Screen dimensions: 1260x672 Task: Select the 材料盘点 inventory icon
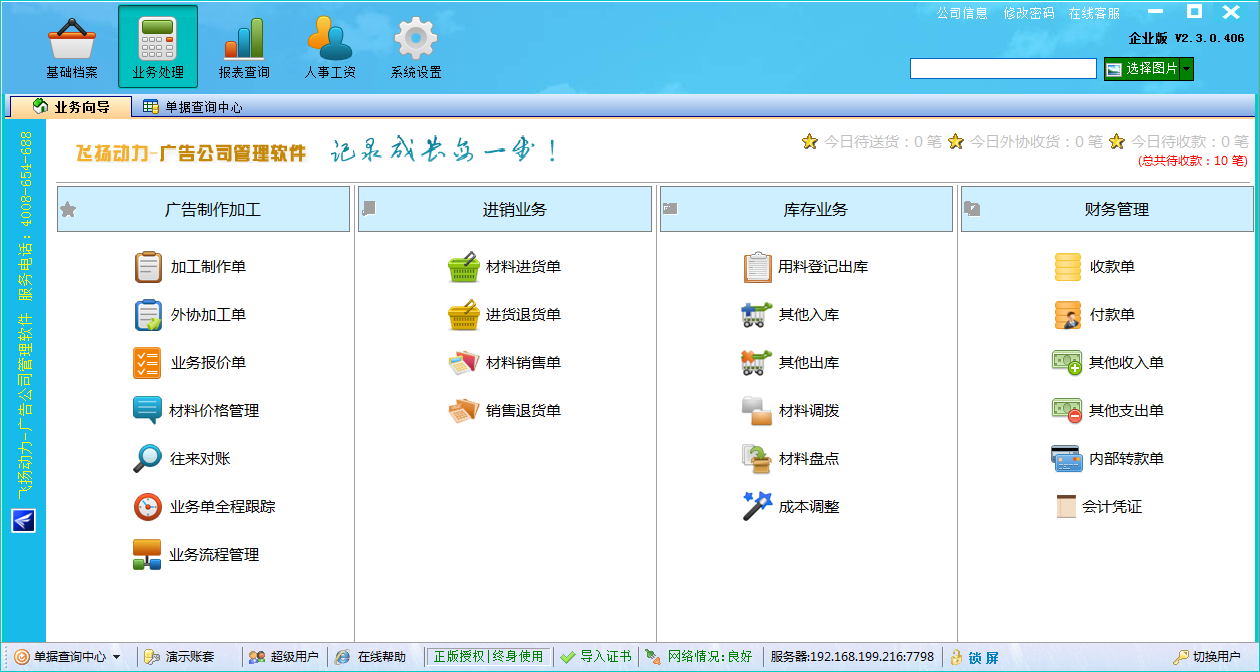(757, 459)
